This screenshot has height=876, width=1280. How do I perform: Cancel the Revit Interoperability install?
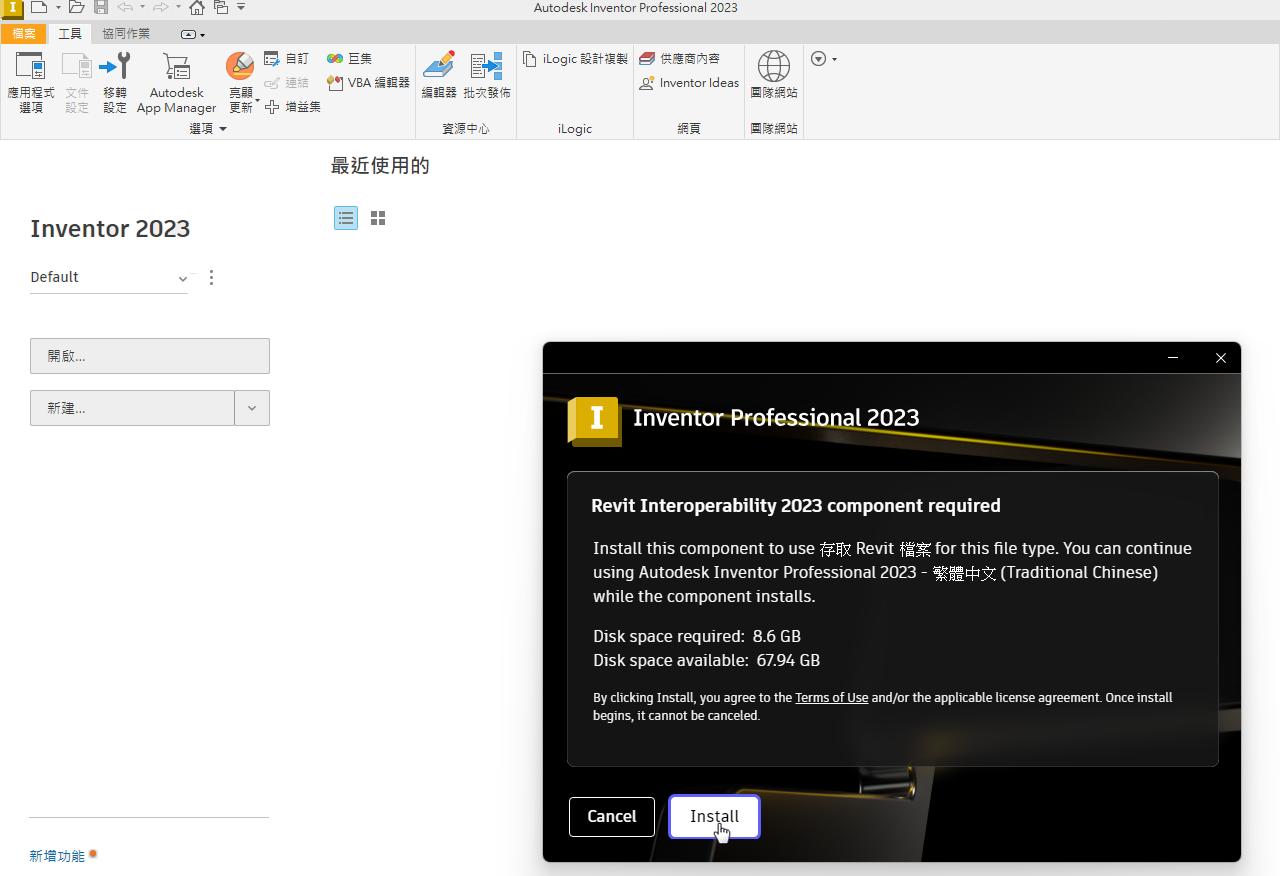coord(612,816)
